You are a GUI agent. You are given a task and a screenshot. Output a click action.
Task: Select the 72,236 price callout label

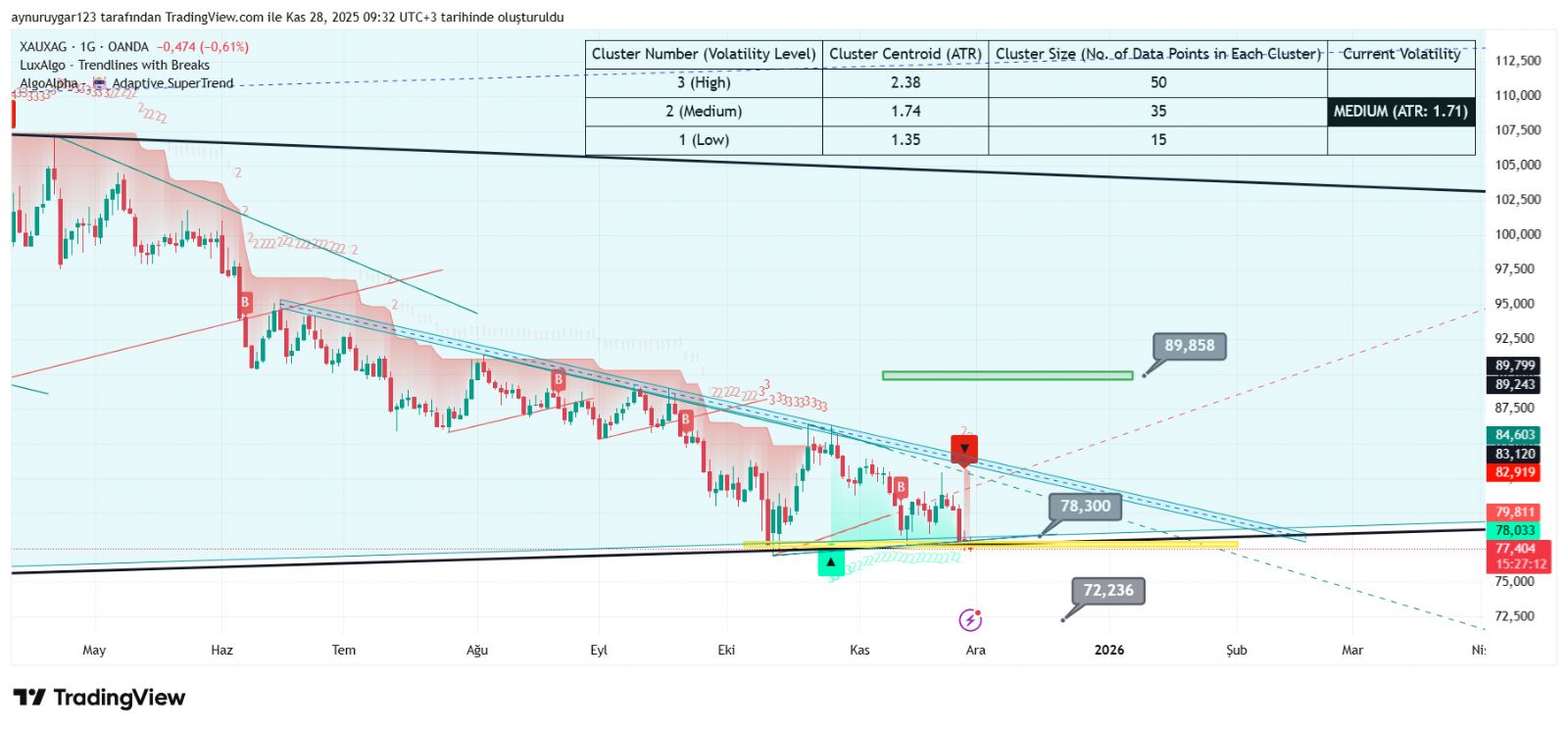(x=1107, y=590)
